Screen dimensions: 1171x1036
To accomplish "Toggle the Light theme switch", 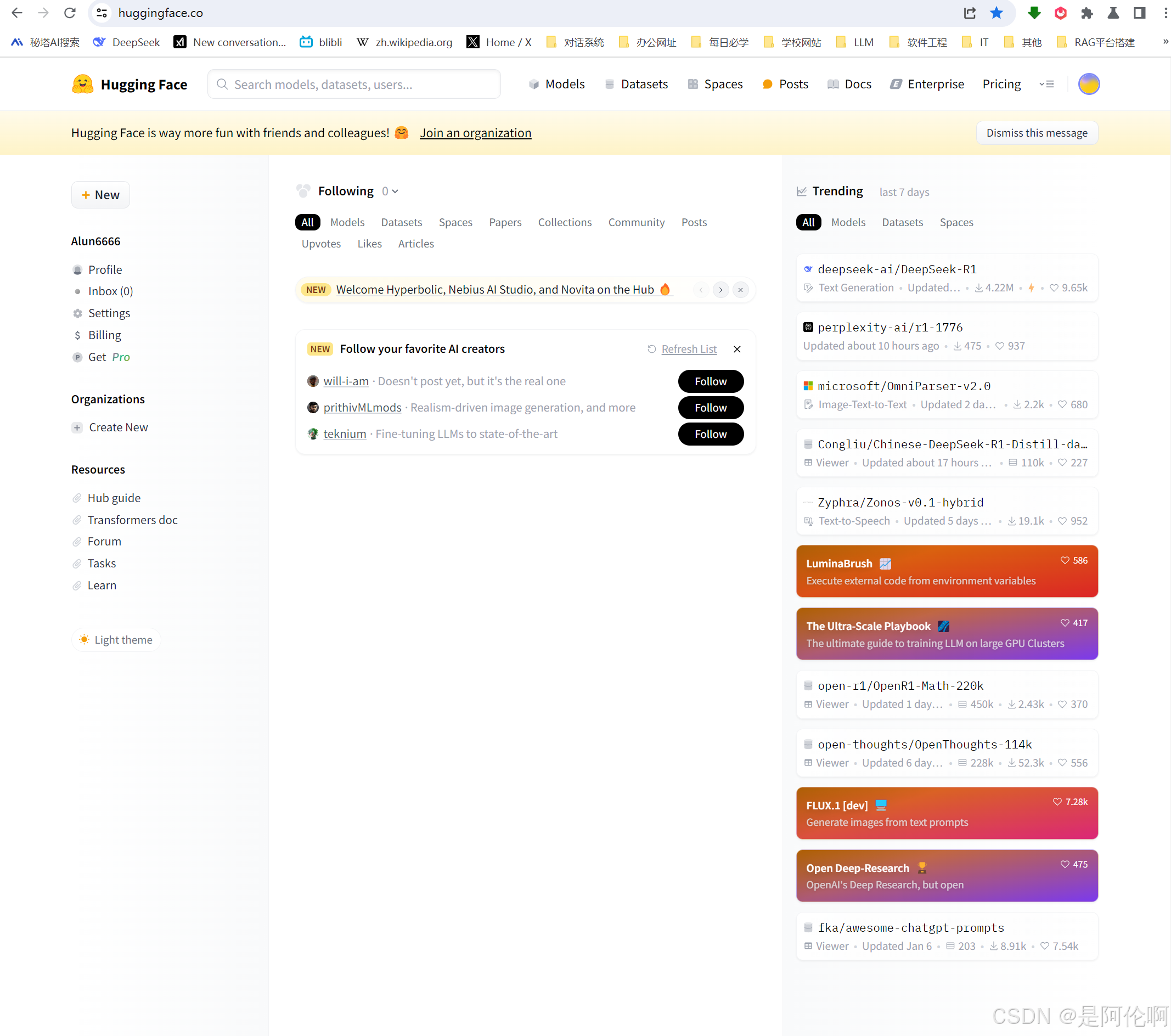I will (x=116, y=639).
